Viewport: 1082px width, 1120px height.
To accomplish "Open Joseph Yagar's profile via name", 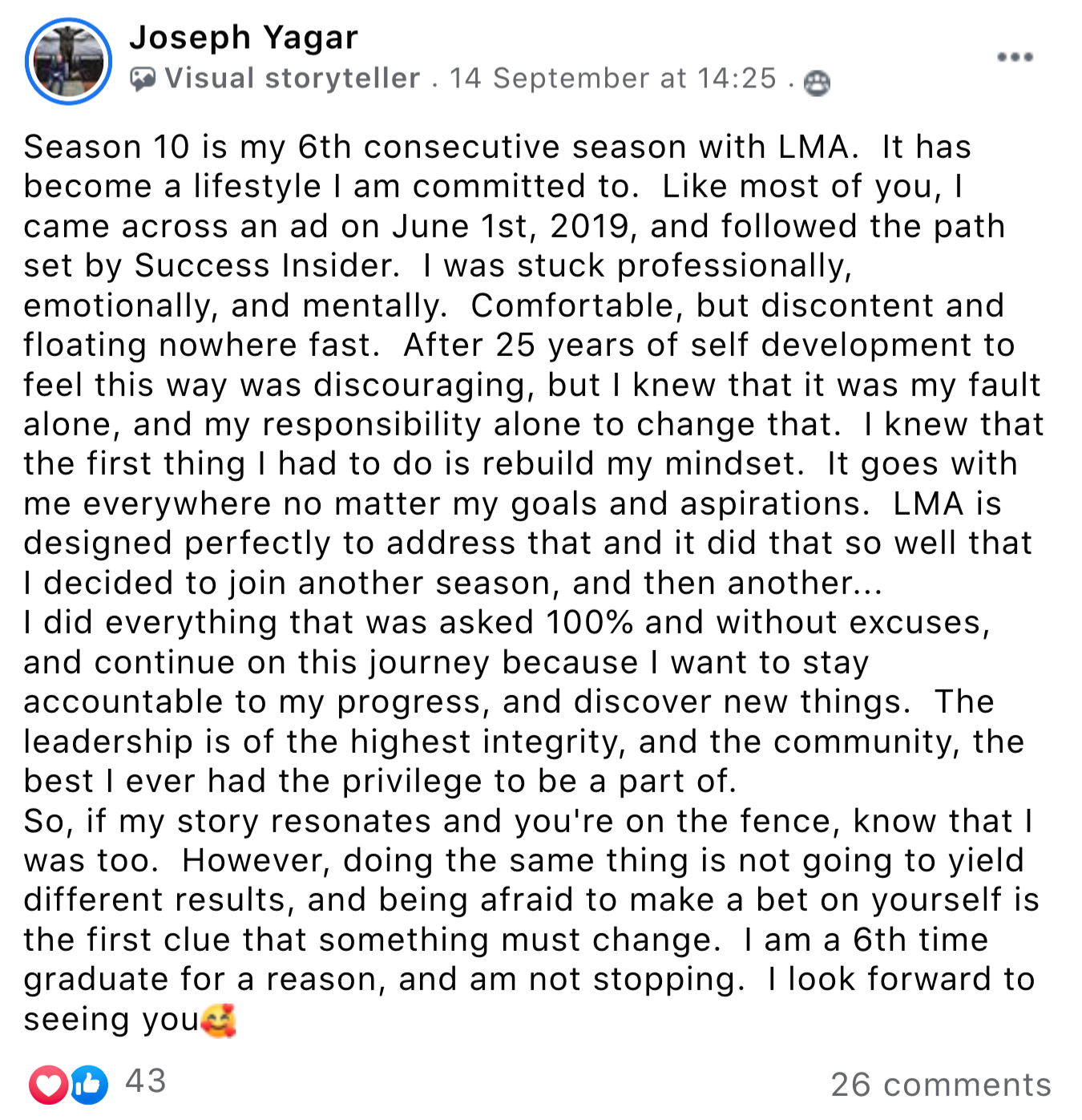I will (x=244, y=37).
